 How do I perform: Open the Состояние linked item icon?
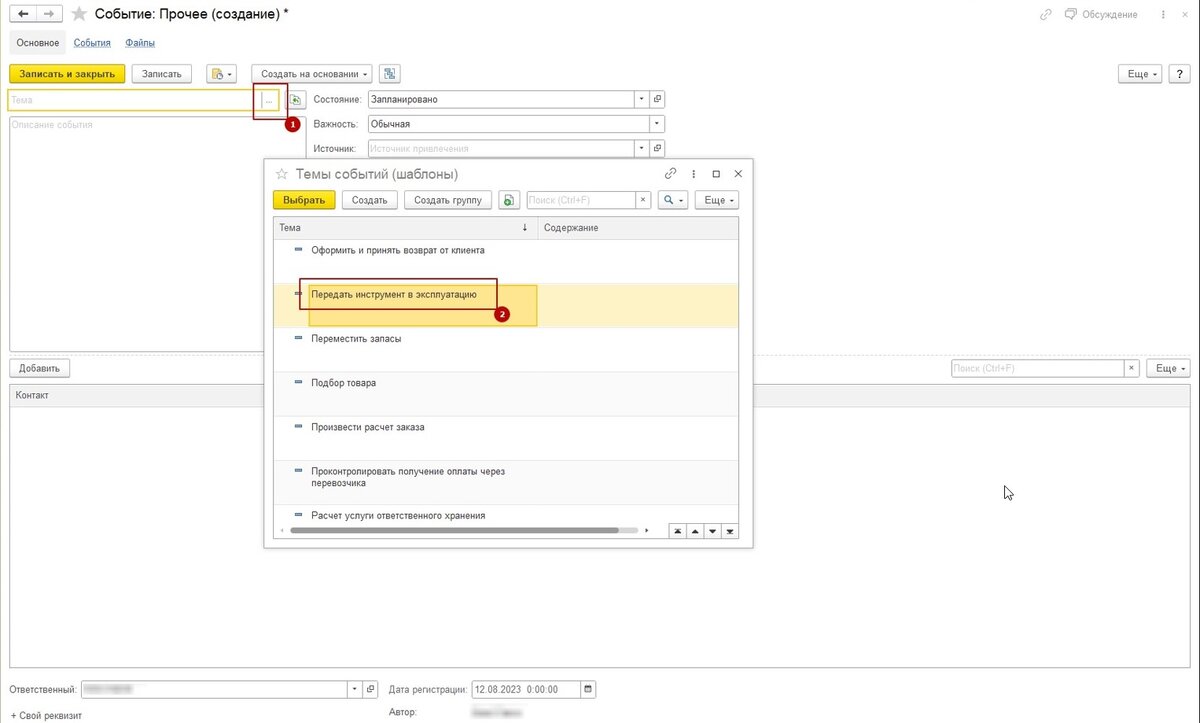coord(657,99)
